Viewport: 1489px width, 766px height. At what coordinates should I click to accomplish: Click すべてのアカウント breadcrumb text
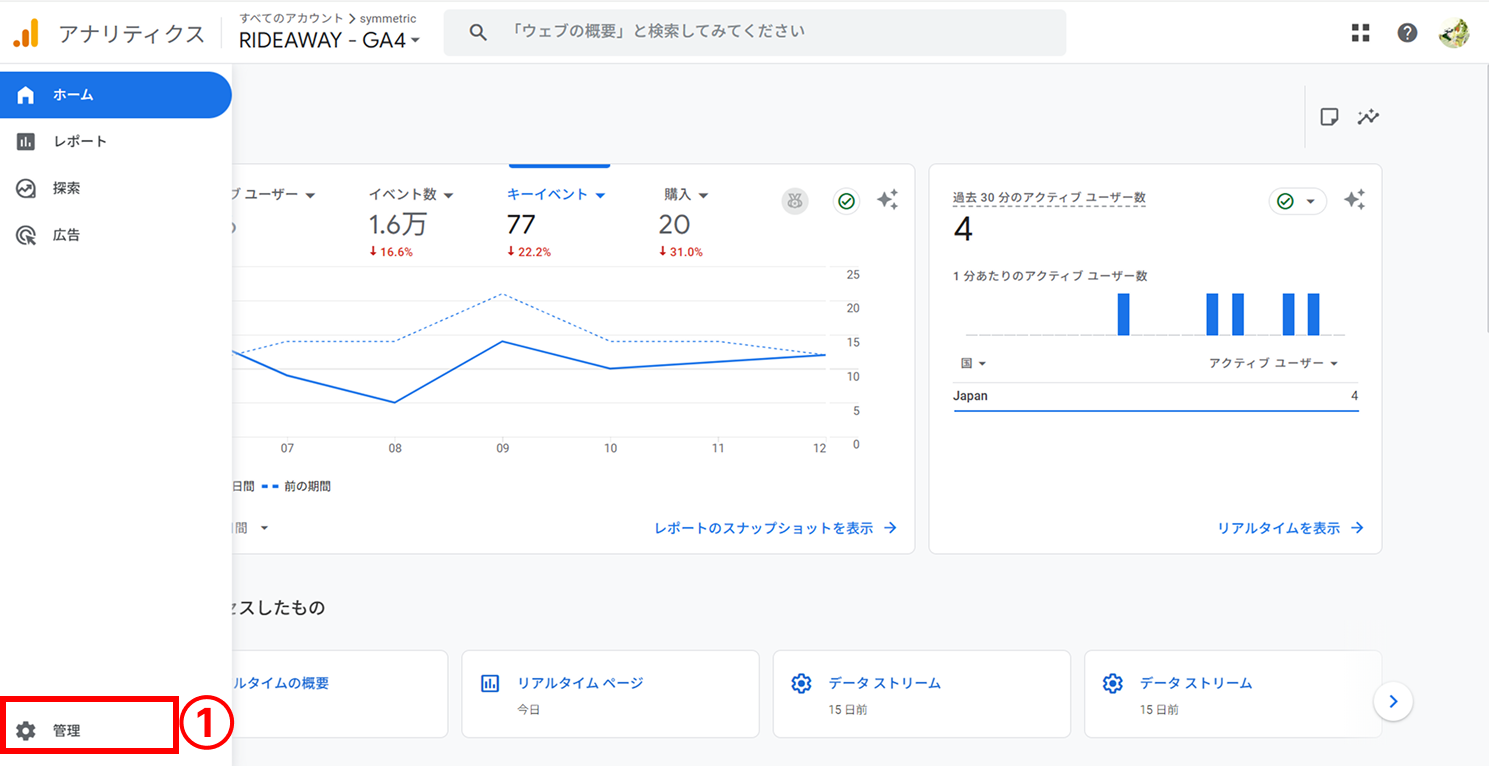[290, 19]
